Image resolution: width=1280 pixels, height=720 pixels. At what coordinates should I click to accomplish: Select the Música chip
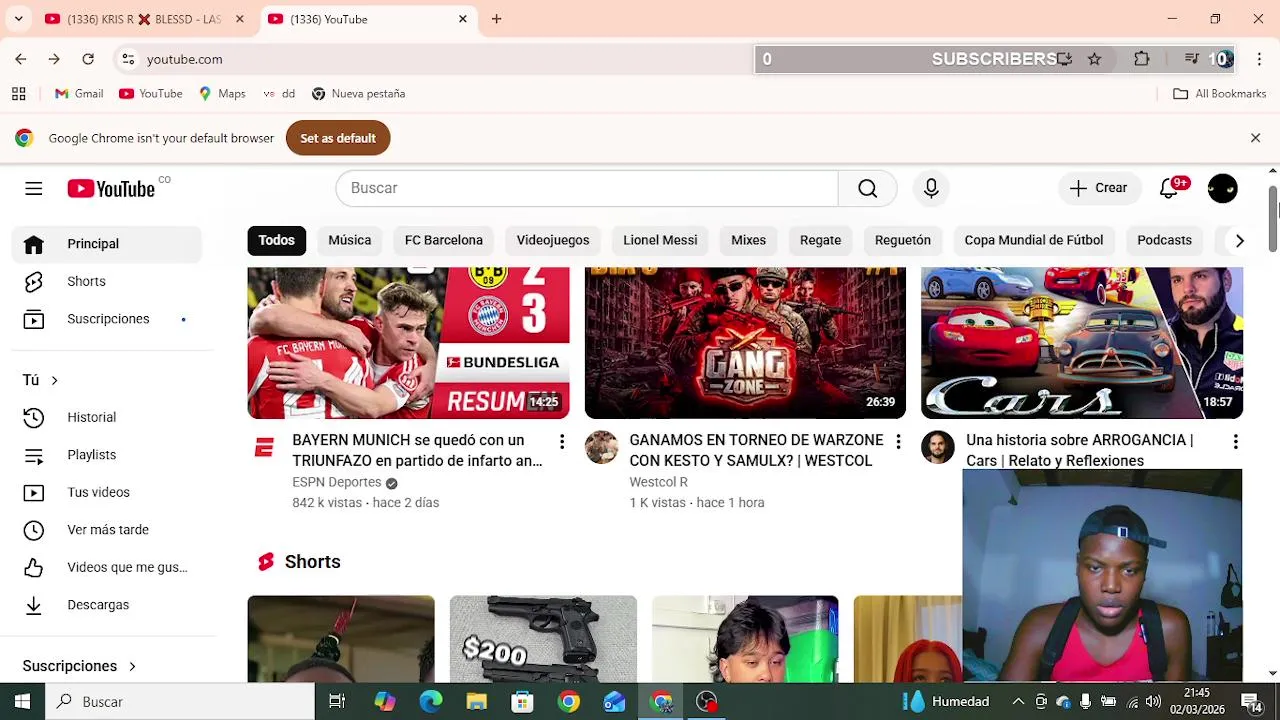[350, 240]
